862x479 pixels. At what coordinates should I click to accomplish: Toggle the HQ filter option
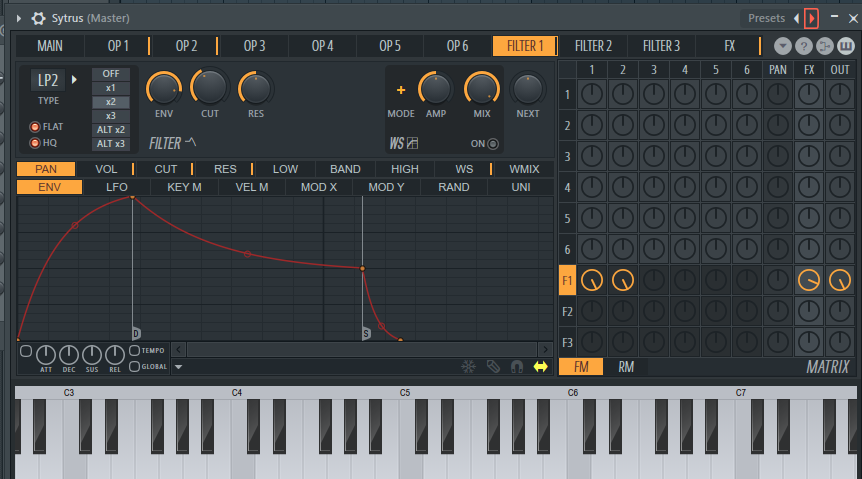tap(35, 143)
